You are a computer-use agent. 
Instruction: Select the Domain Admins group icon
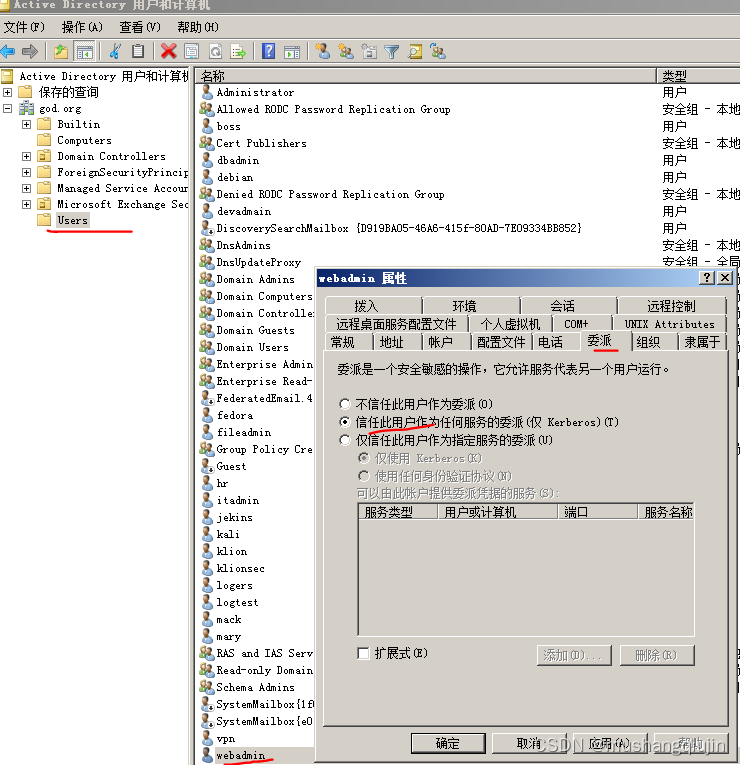point(207,279)
